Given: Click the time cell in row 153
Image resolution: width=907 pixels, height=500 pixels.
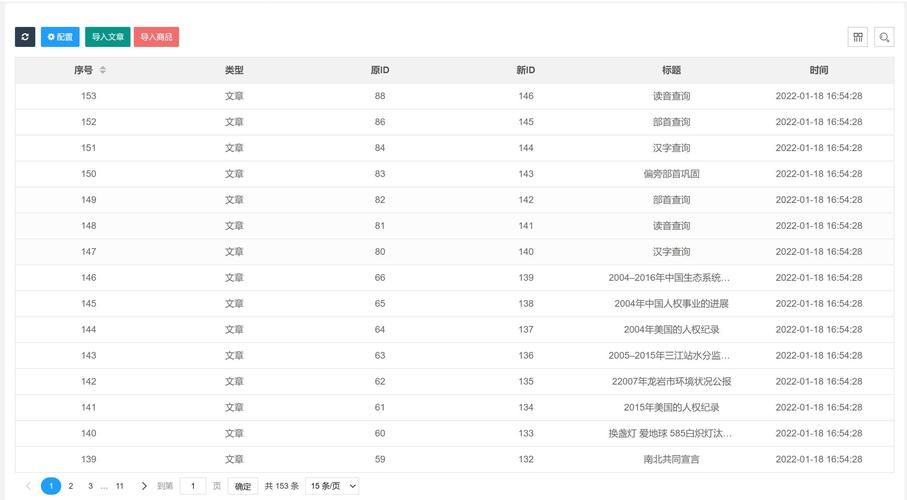Looking at the screenshot, I should [x=819, y=96].
